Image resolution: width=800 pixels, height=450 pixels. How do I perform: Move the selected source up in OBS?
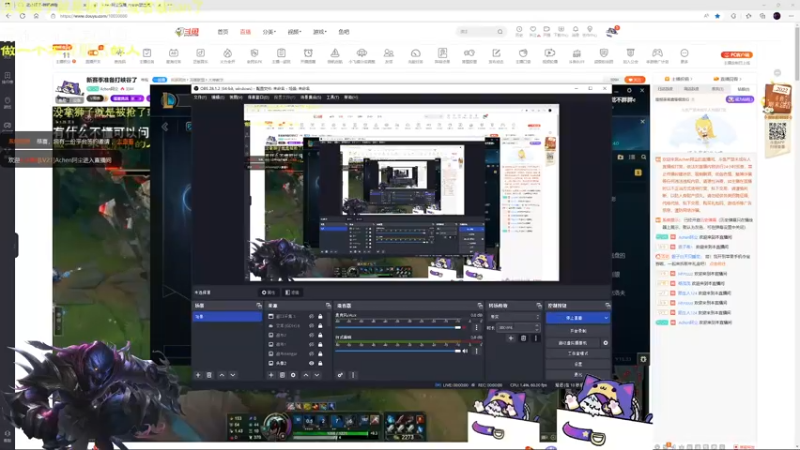pyautogui.click(x=306, y=375)
